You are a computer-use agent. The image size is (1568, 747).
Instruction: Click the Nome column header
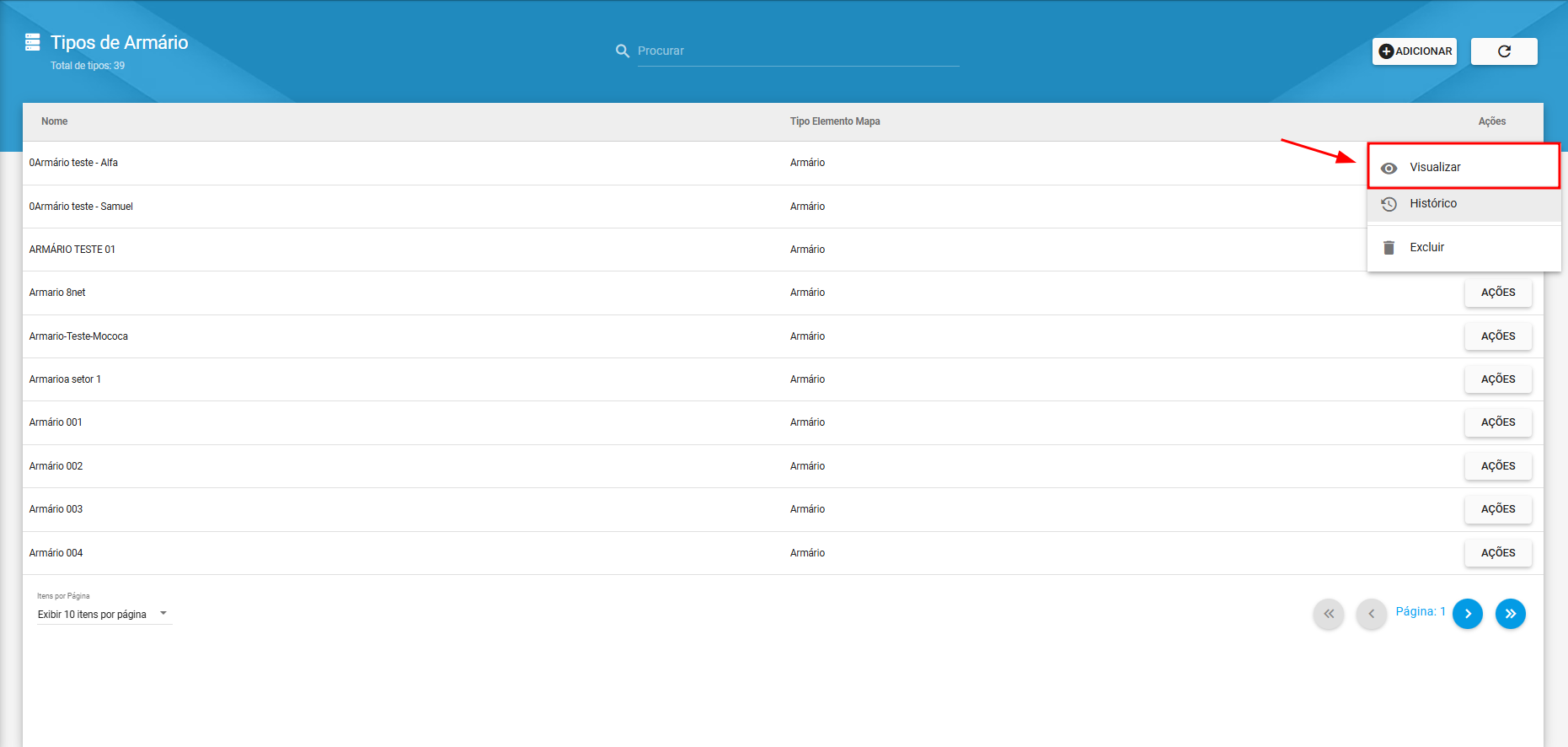(55, 121)
